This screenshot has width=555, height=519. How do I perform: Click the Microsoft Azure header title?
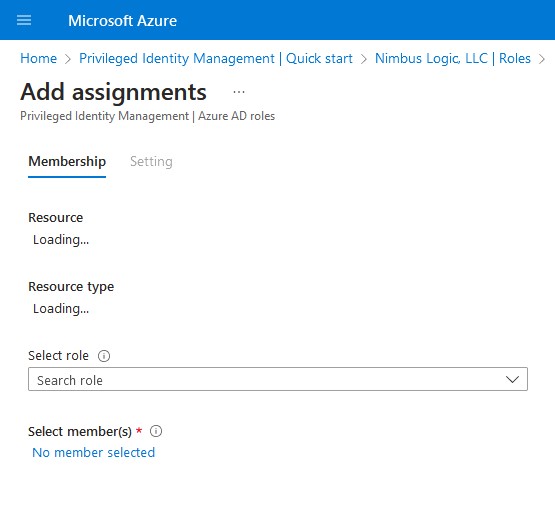122,21
